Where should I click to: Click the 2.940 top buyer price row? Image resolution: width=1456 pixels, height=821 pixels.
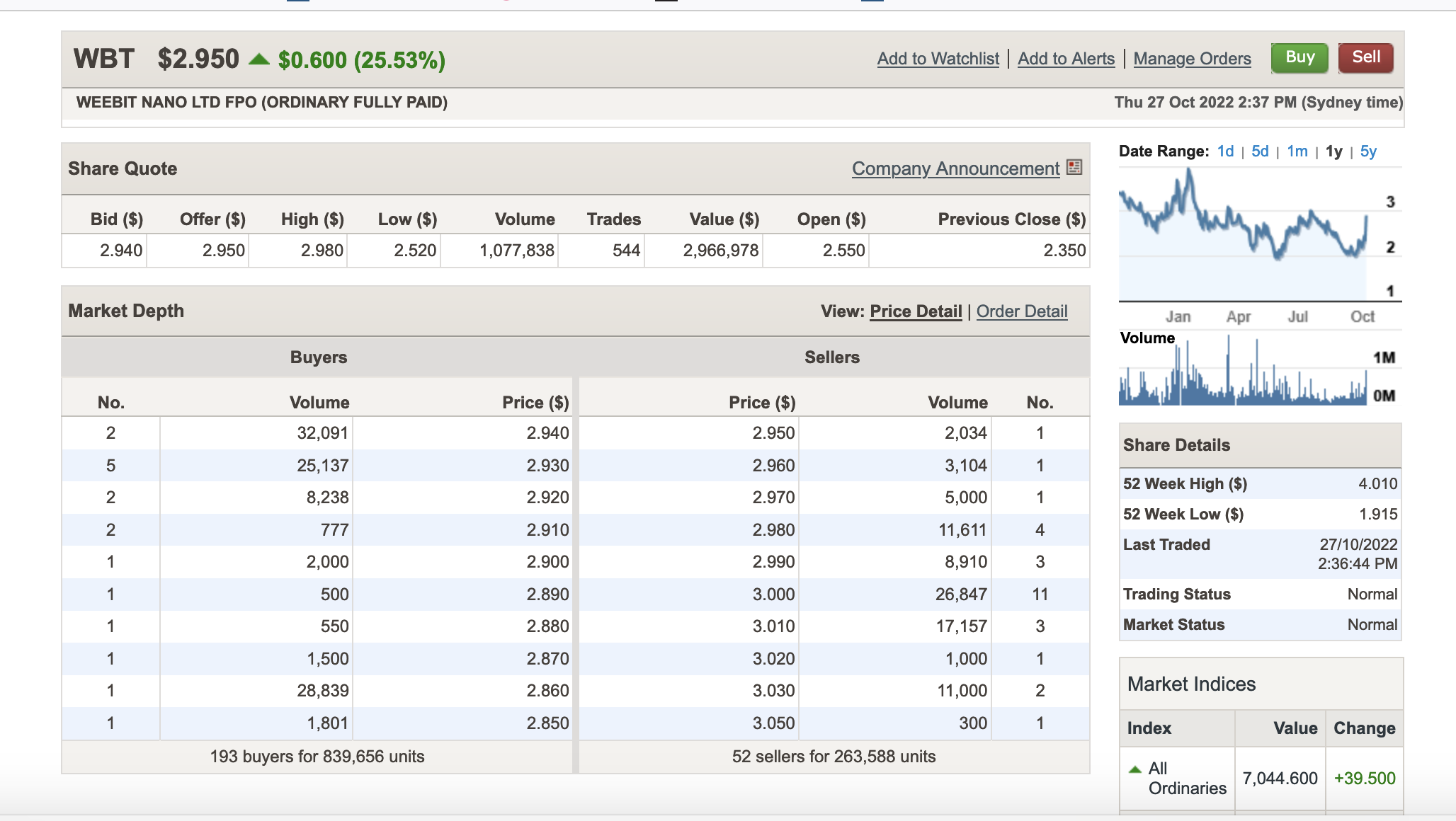[547, 433]
